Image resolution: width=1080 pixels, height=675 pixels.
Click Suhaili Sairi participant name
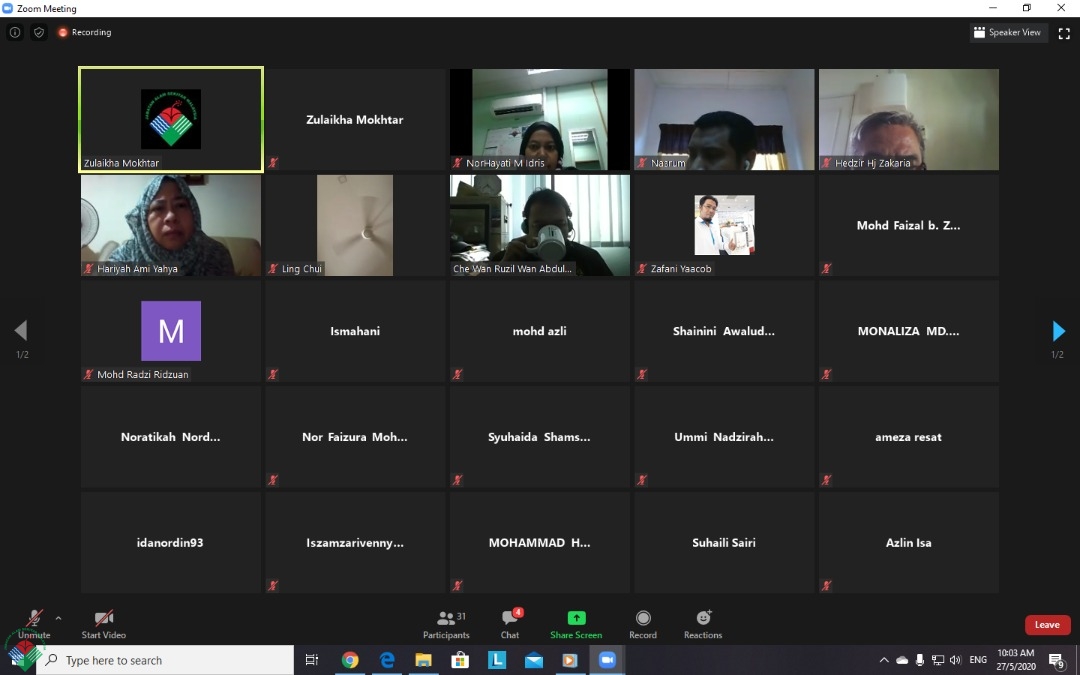[x=724, y=543]
